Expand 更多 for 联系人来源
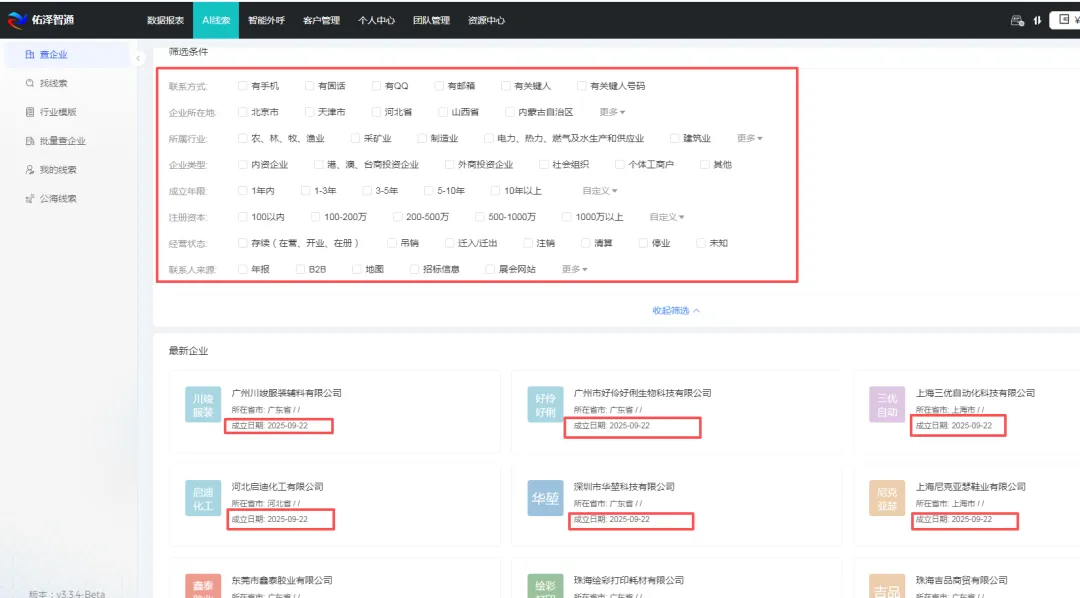The height and width of the screenshot is (598, 1080). [570, 269]
